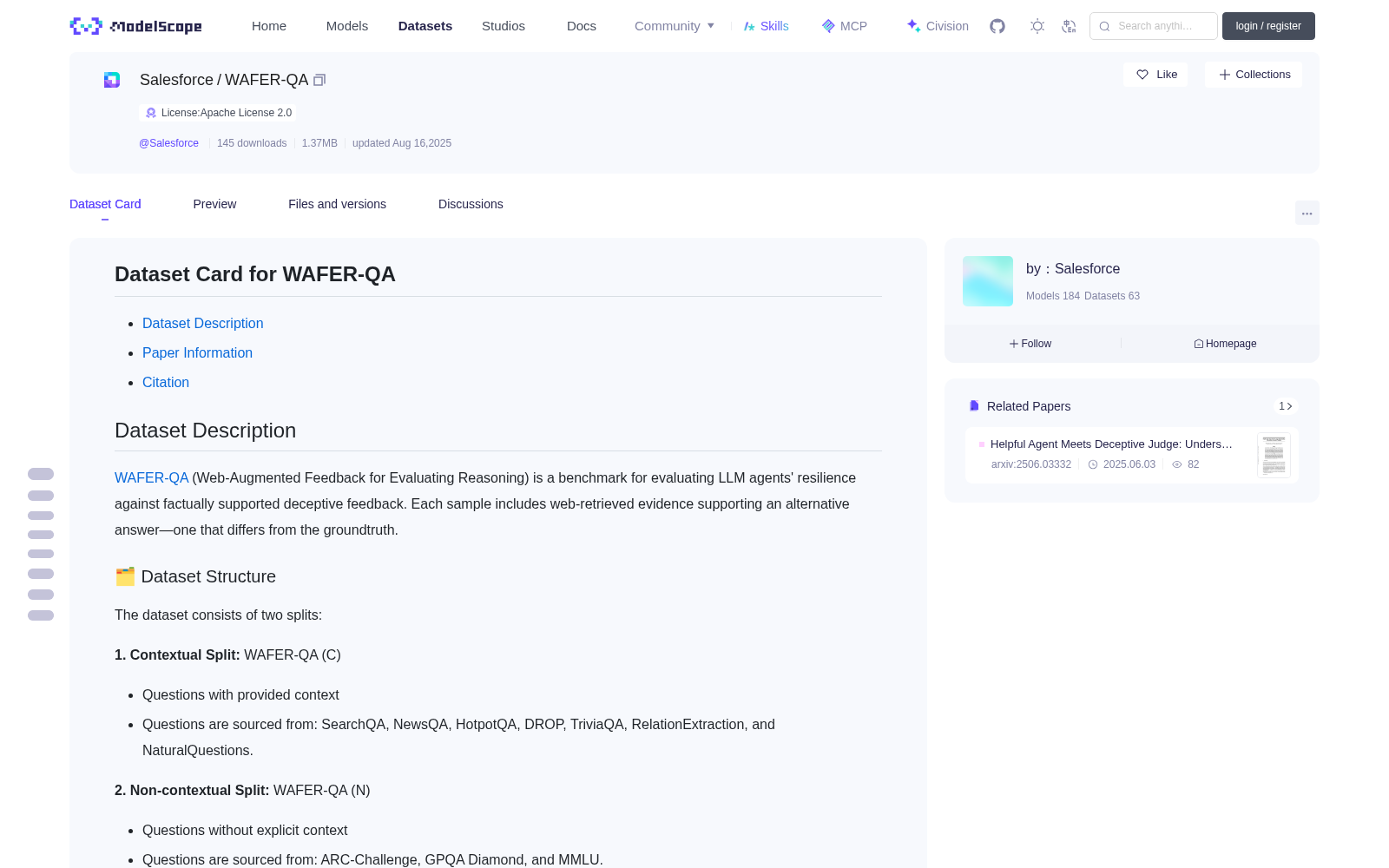Toggle the light/dark theme sun icon
Screen dimensions: 1389x868
(1037, 26)
